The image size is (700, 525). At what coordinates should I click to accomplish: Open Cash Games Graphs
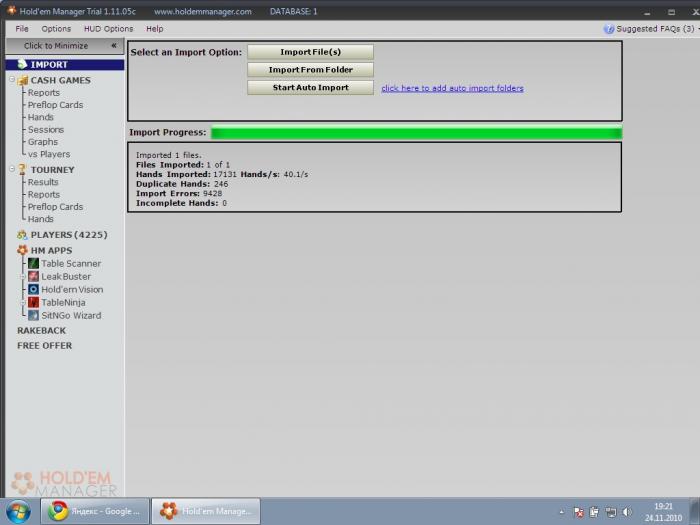tap(43, 142)
